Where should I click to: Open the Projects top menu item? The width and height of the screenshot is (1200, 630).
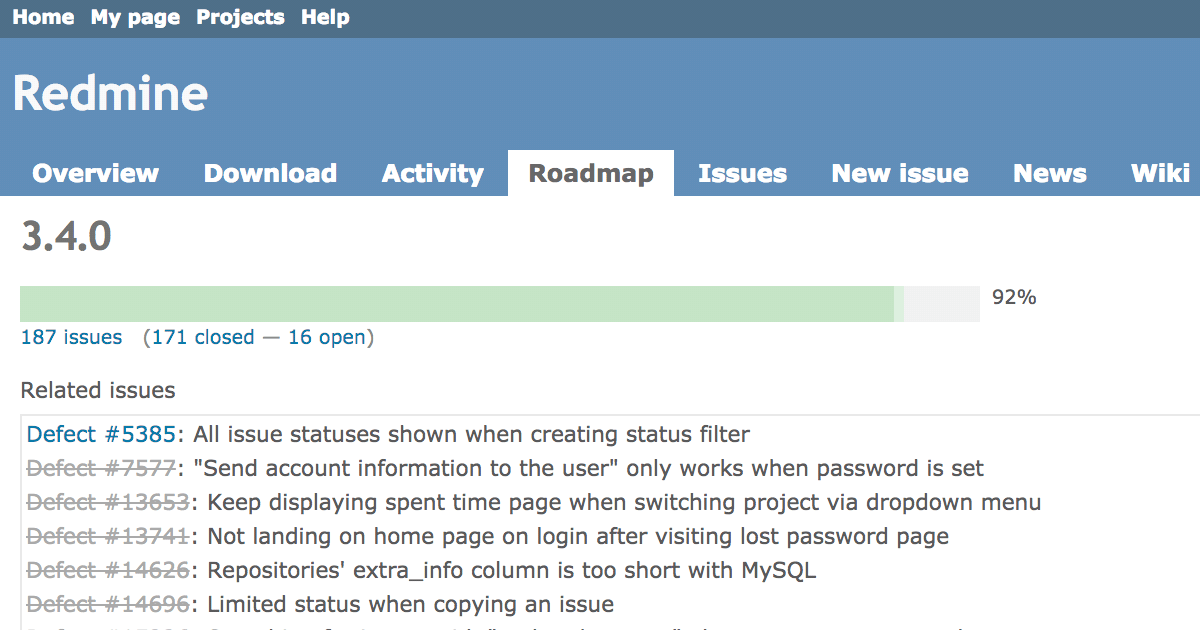tap(240, 18)
